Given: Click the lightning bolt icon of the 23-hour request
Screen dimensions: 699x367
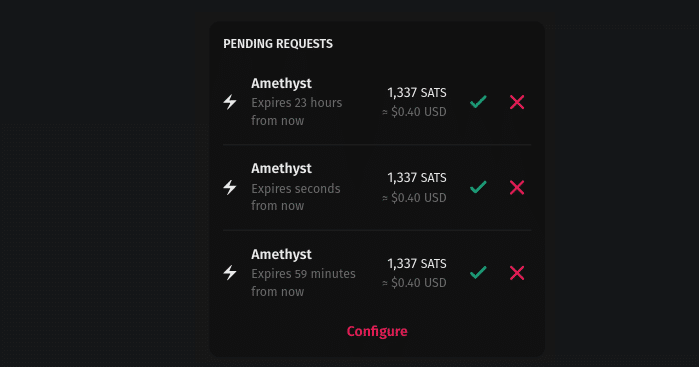Looking at the screenshot, I should [230, 102].
